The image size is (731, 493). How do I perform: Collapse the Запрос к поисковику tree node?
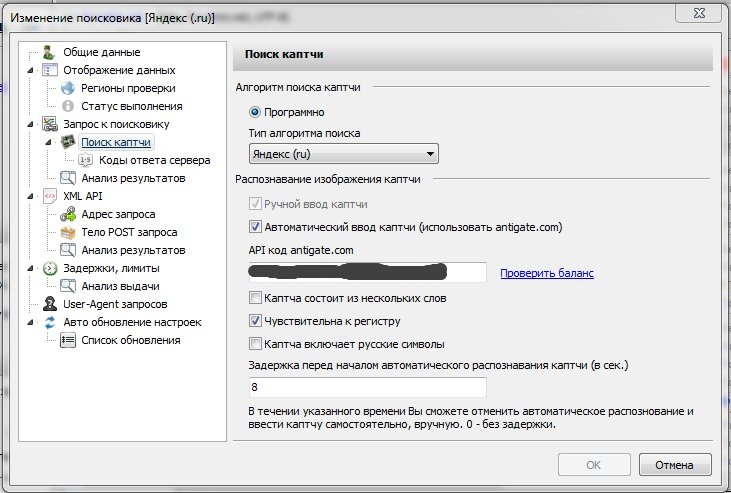tap(32, 124)
